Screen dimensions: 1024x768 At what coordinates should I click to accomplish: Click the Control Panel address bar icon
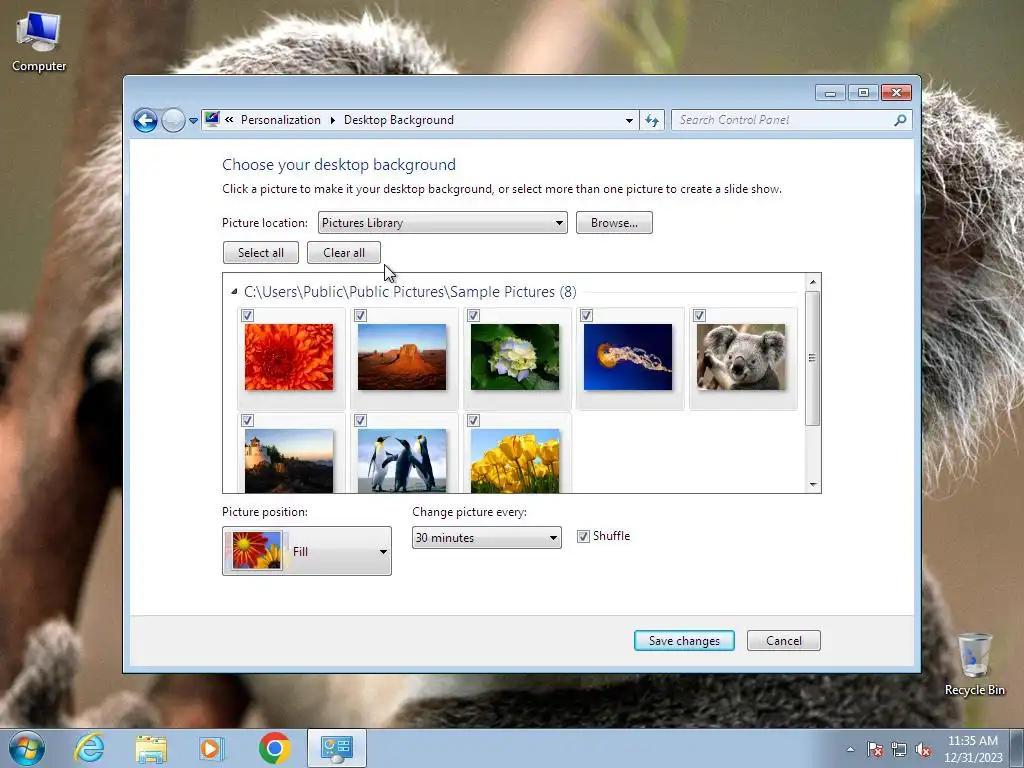coord(212,119)
